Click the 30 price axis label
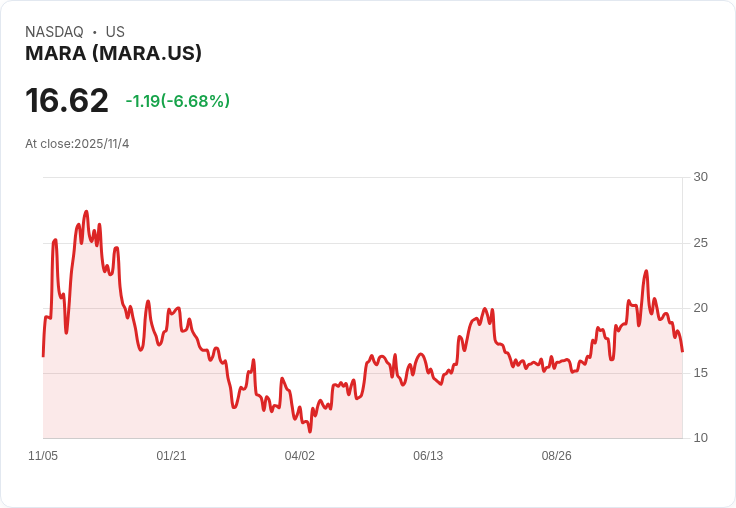 pyautogui.click(x=700, y=177)
